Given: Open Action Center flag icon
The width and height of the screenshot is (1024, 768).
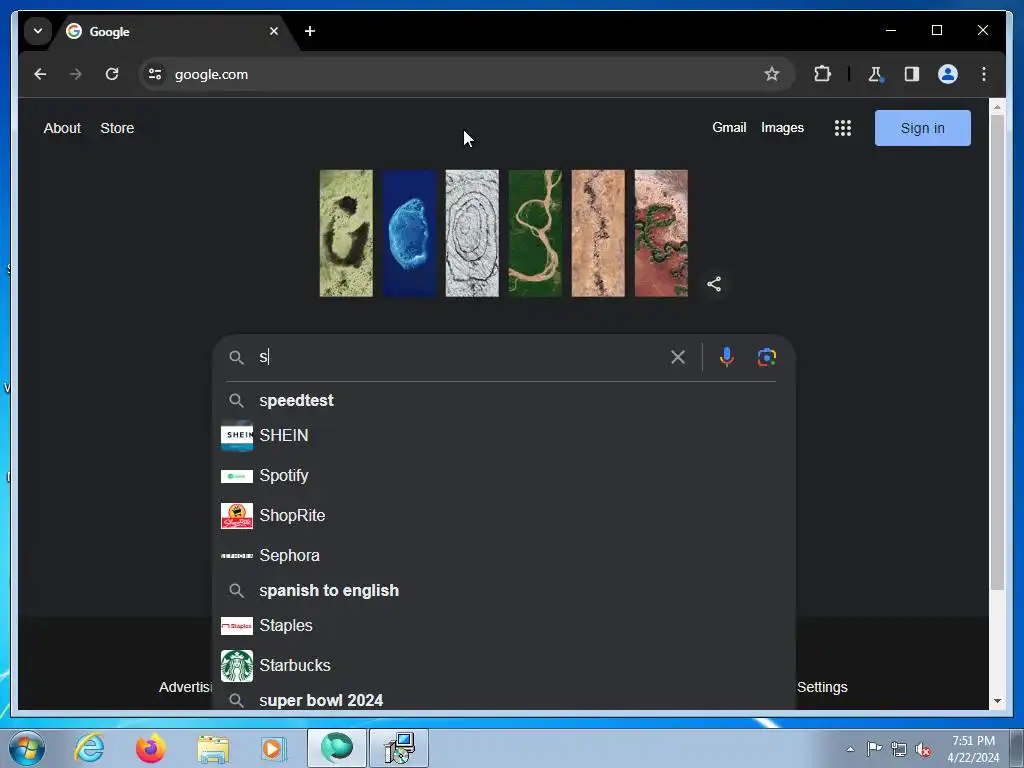Looking at the screenshot, I should tap(874, 748).
